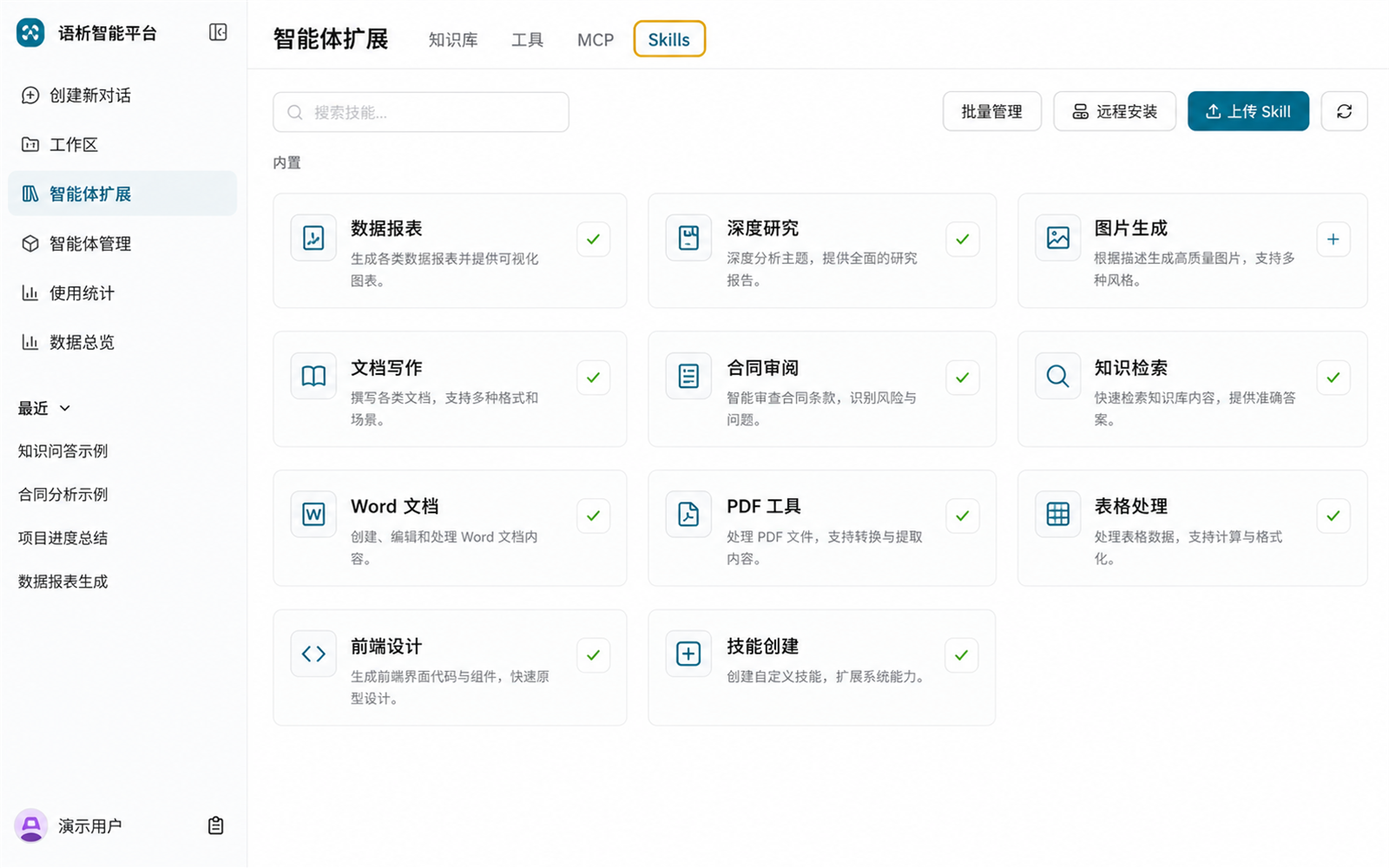Click the 文档写作 book icon
This screenshot has height=868, width=1389.
tap(313, 377)
